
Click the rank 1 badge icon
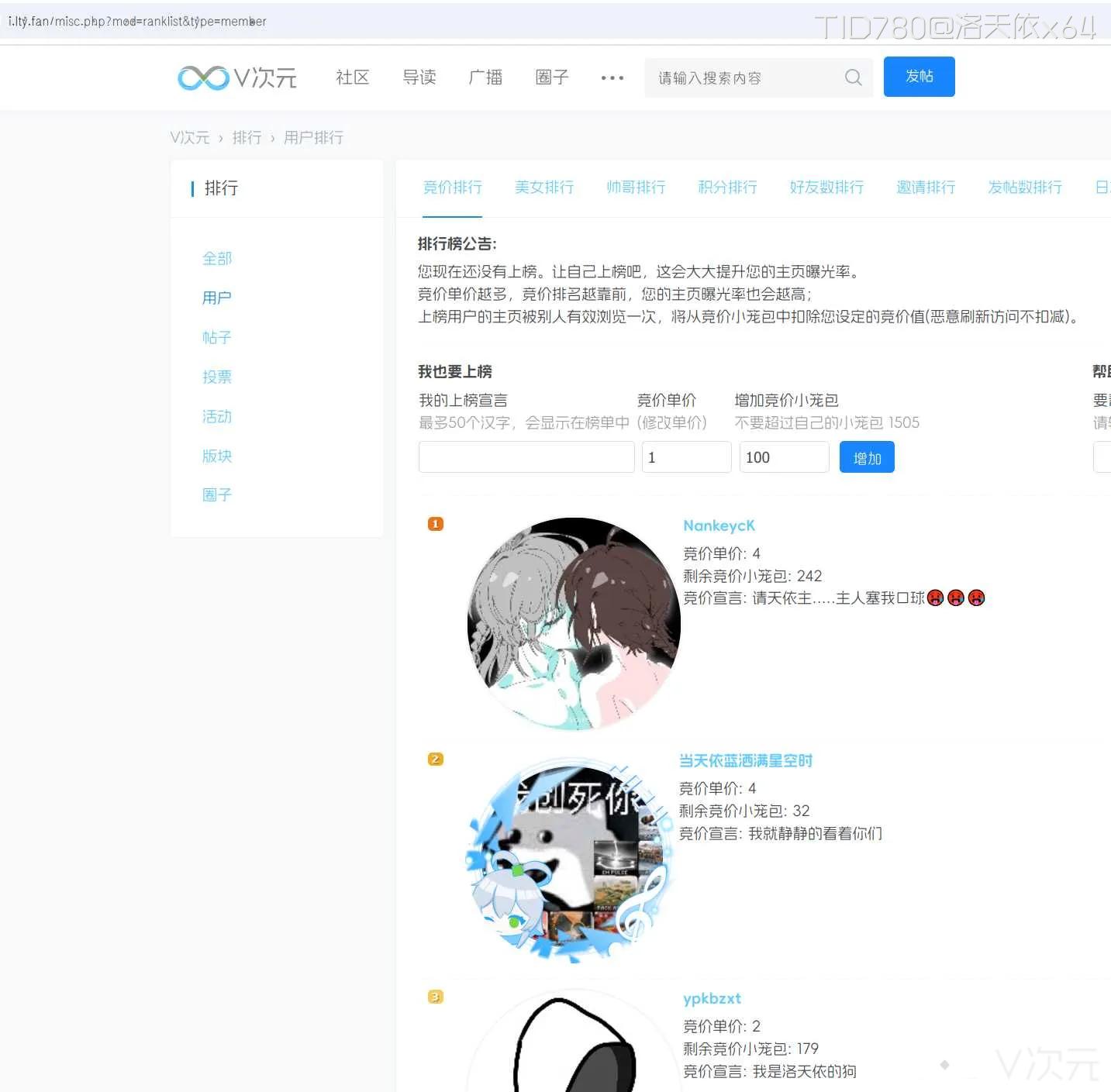pos(436,524)
